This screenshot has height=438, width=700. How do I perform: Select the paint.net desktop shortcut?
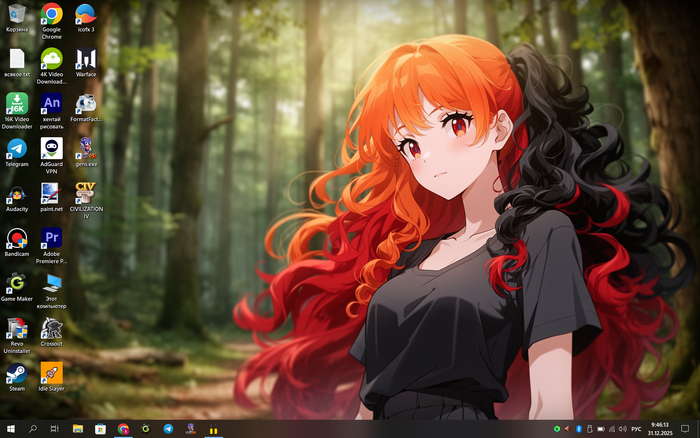tap(51, 193)
